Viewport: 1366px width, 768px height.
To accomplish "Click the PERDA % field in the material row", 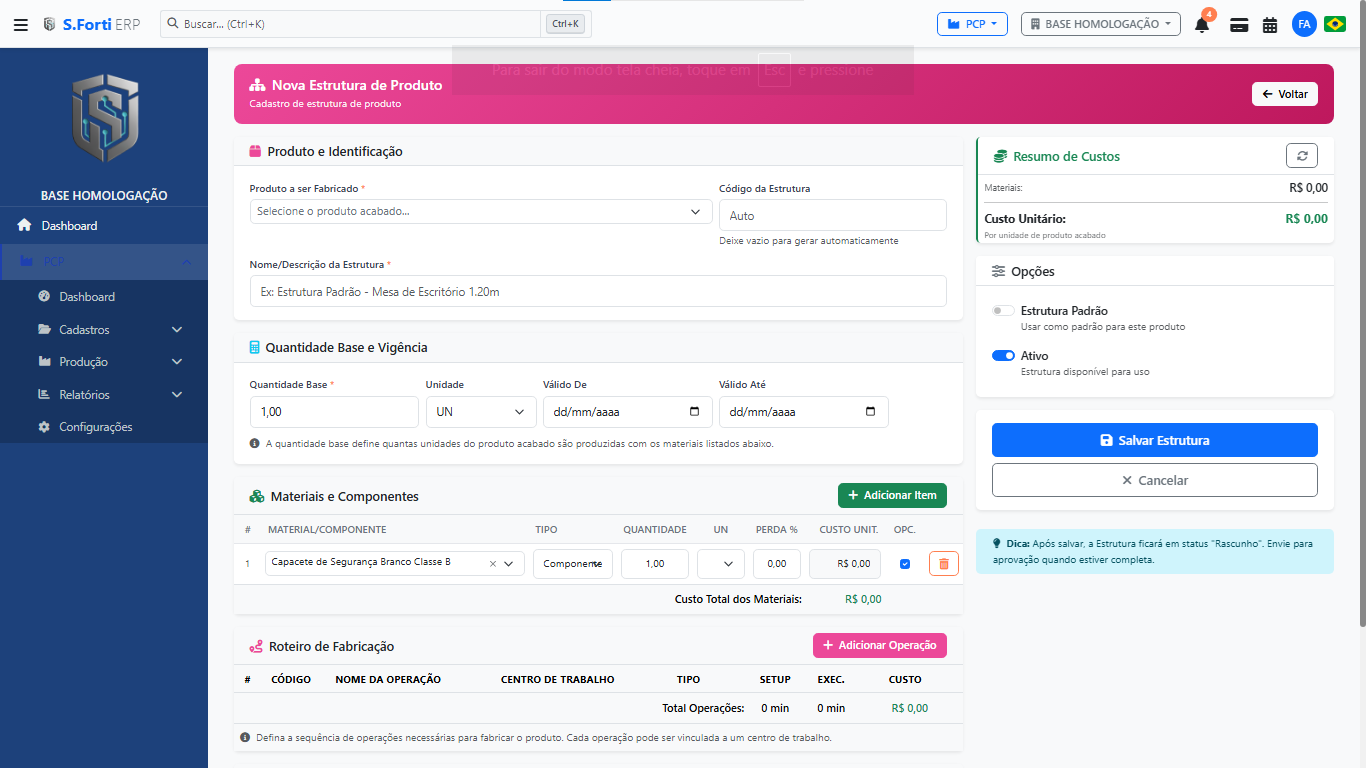I will click(x=777, y=564).
